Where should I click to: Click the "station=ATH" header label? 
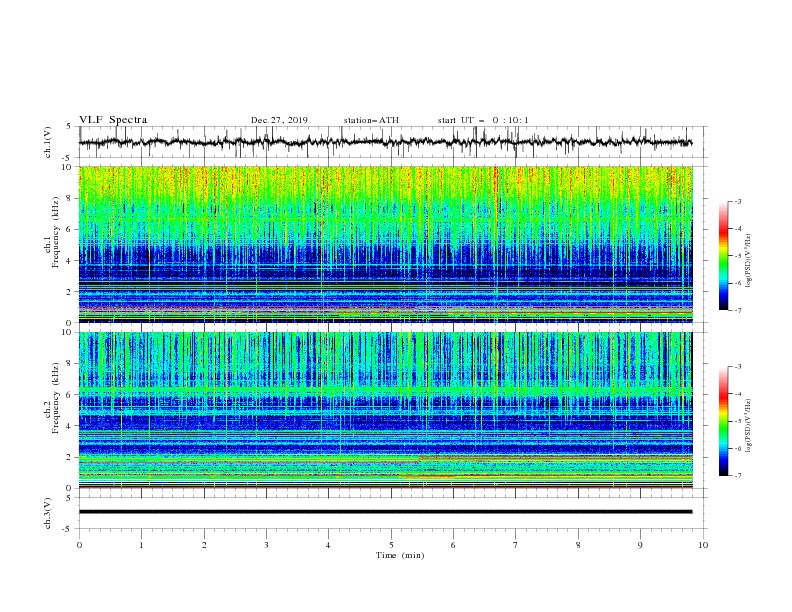pyautogui.click(x=371, y=120)
